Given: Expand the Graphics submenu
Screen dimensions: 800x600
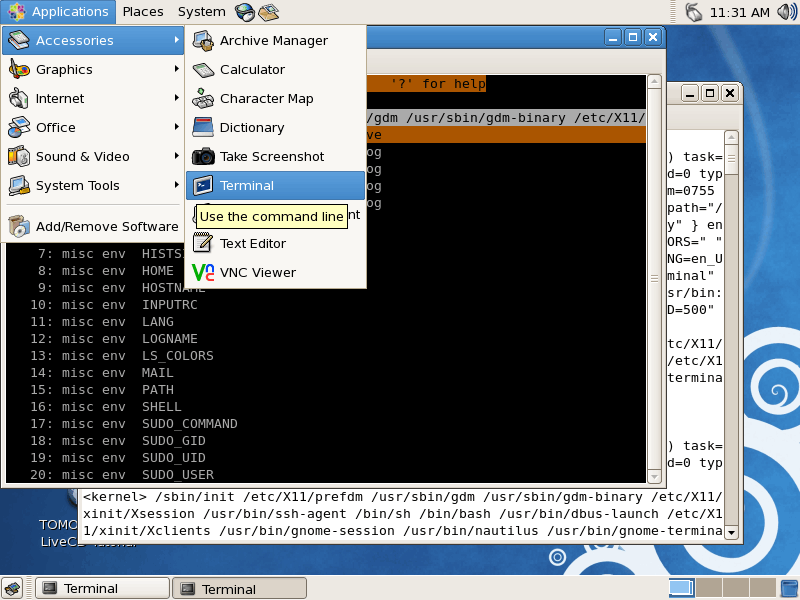Looking at the screenshot, I should pyautogui.click(x=93, y=69).
